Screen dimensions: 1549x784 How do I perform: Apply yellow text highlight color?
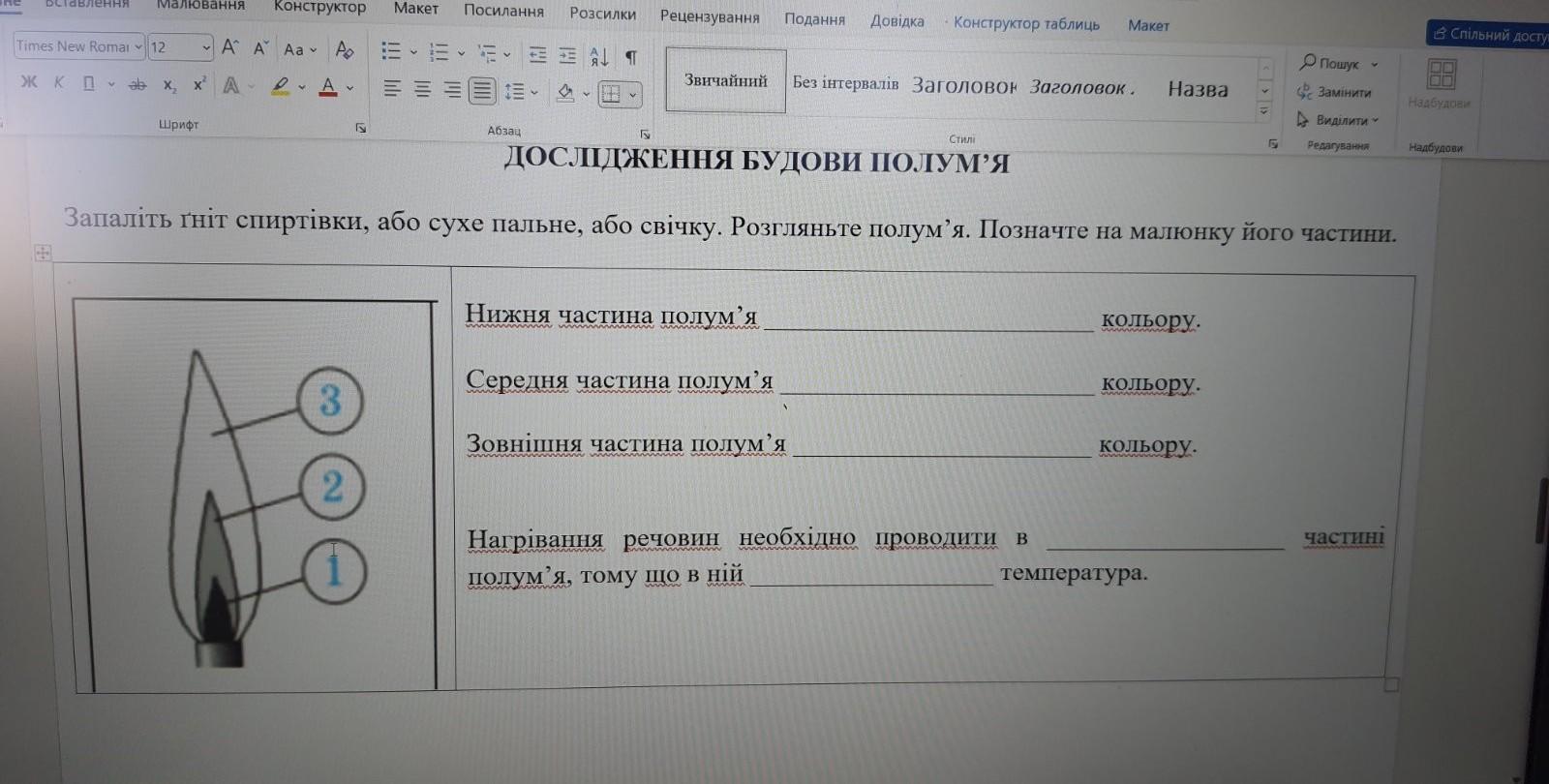pos(280,86)
